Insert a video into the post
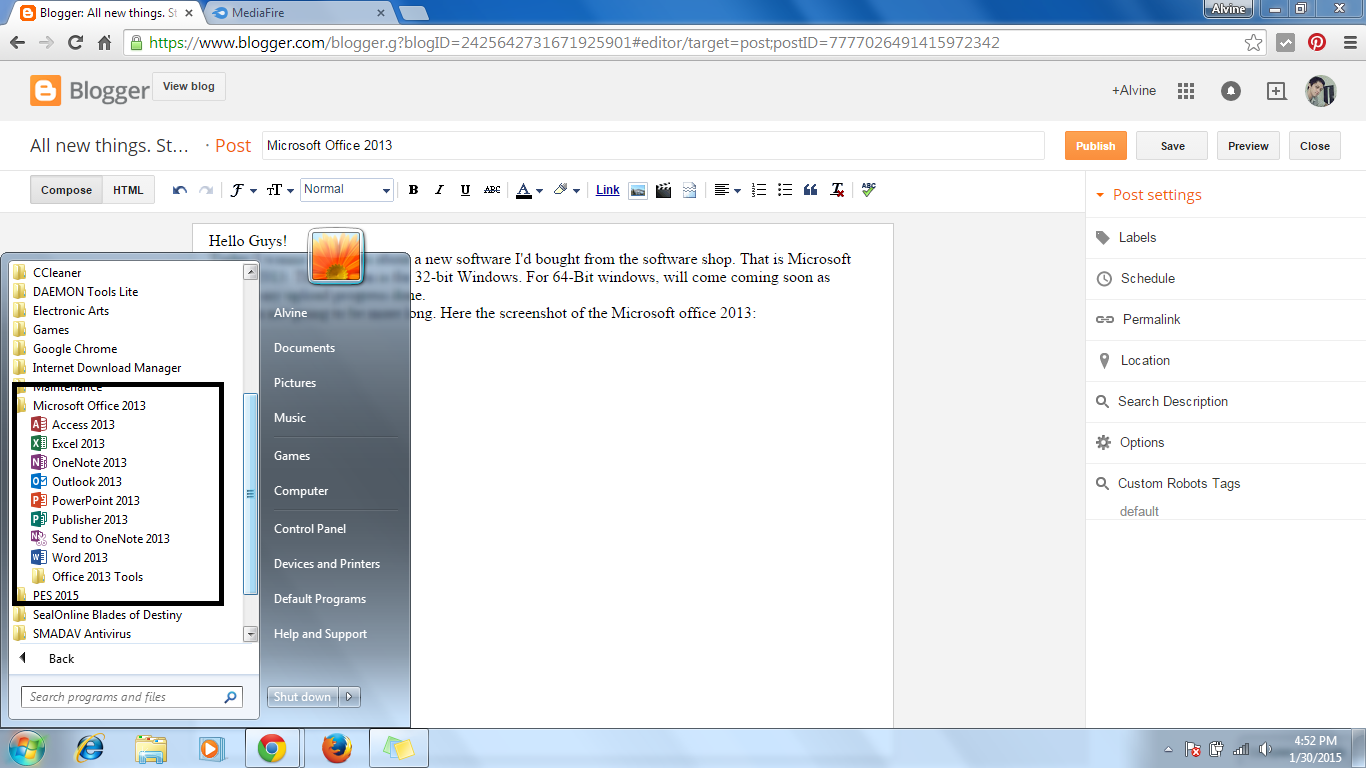This screenshot has width=1366, height=768. (663, 190)
